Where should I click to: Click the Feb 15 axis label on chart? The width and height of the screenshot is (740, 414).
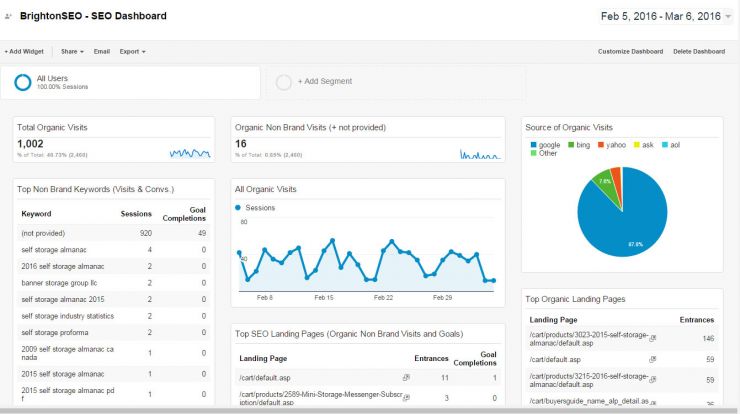pyautogui.click(x=324, y=298)
